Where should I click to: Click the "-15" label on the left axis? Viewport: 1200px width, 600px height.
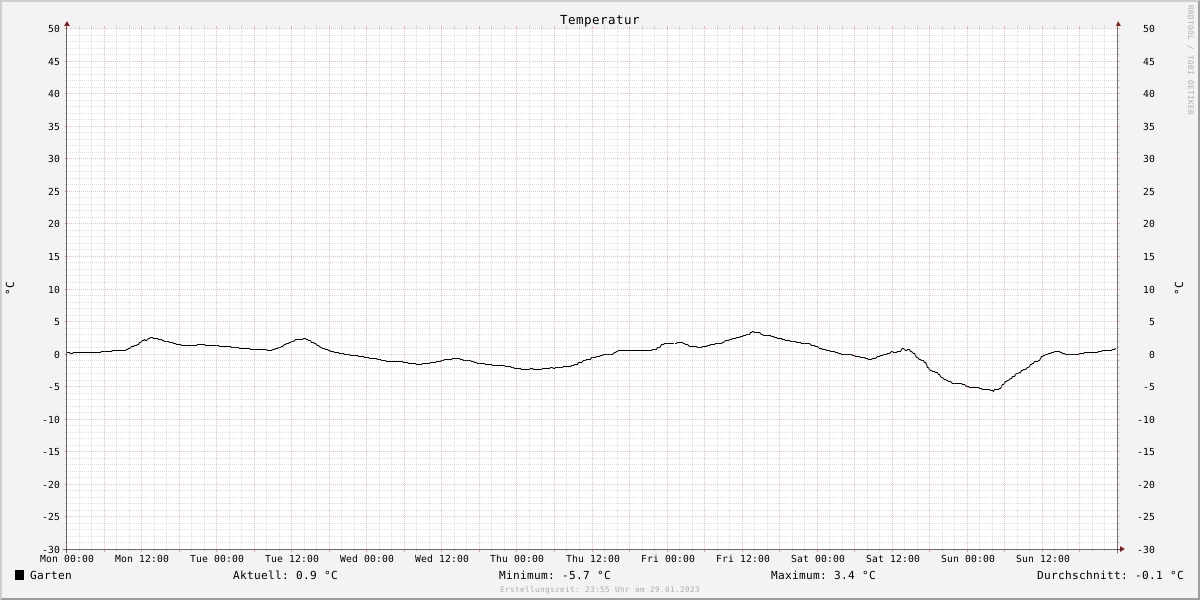(x=51, y=452)
